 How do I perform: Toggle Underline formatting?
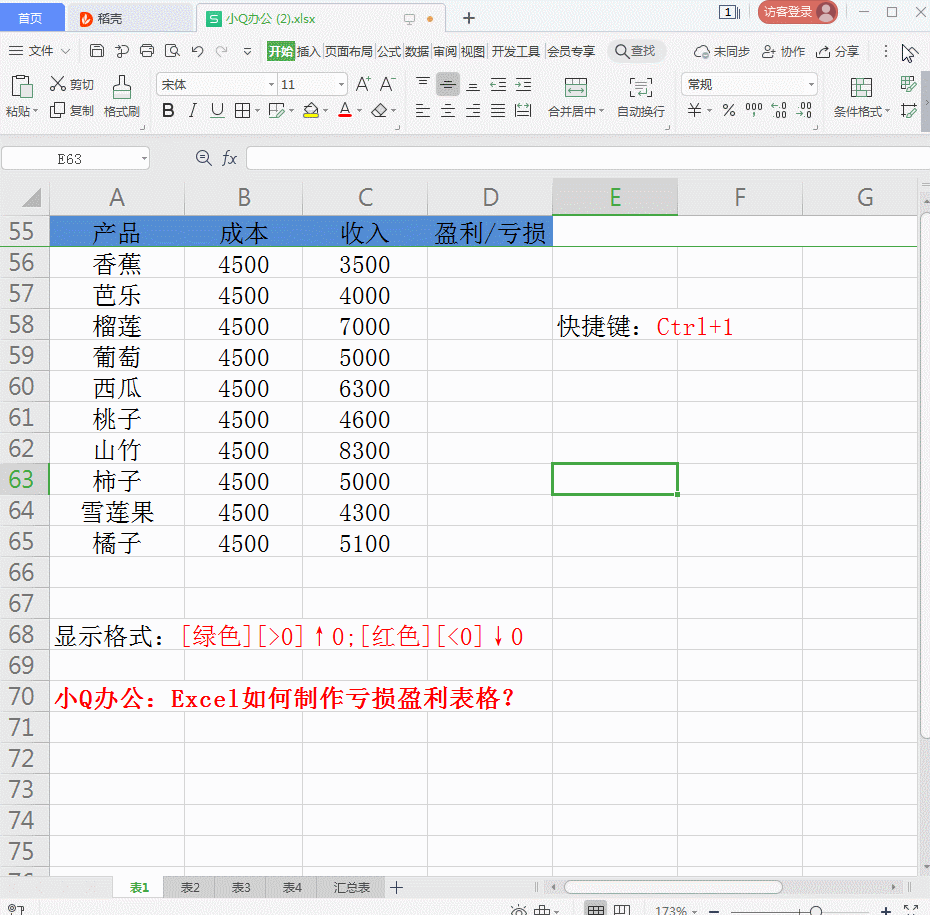(x=216, y=111)
